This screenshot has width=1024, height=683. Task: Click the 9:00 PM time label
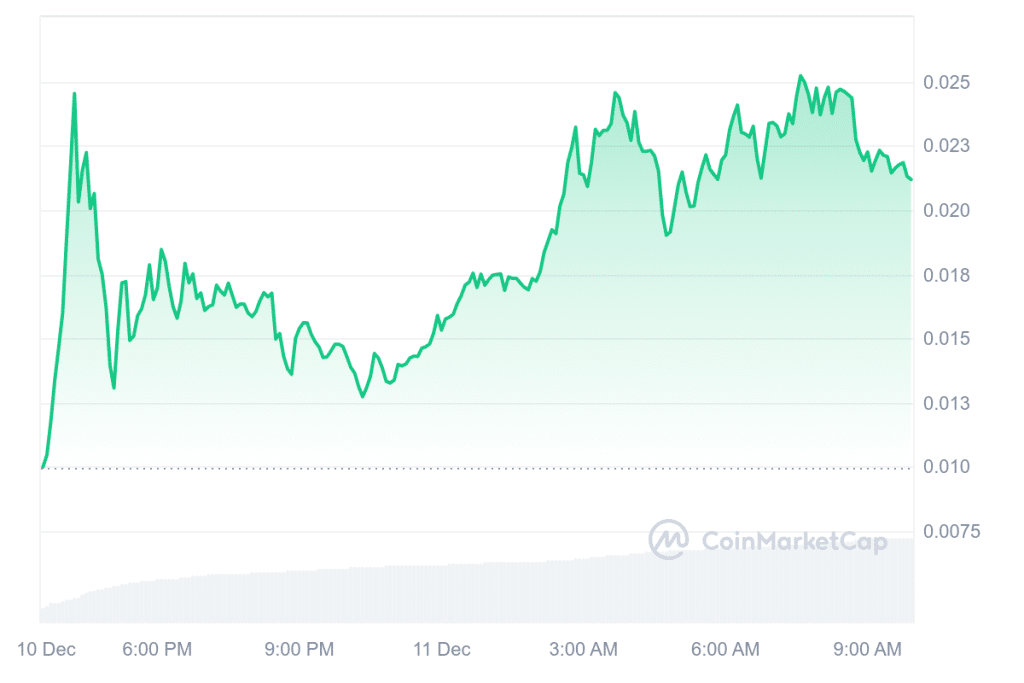[x=299, y=649]
